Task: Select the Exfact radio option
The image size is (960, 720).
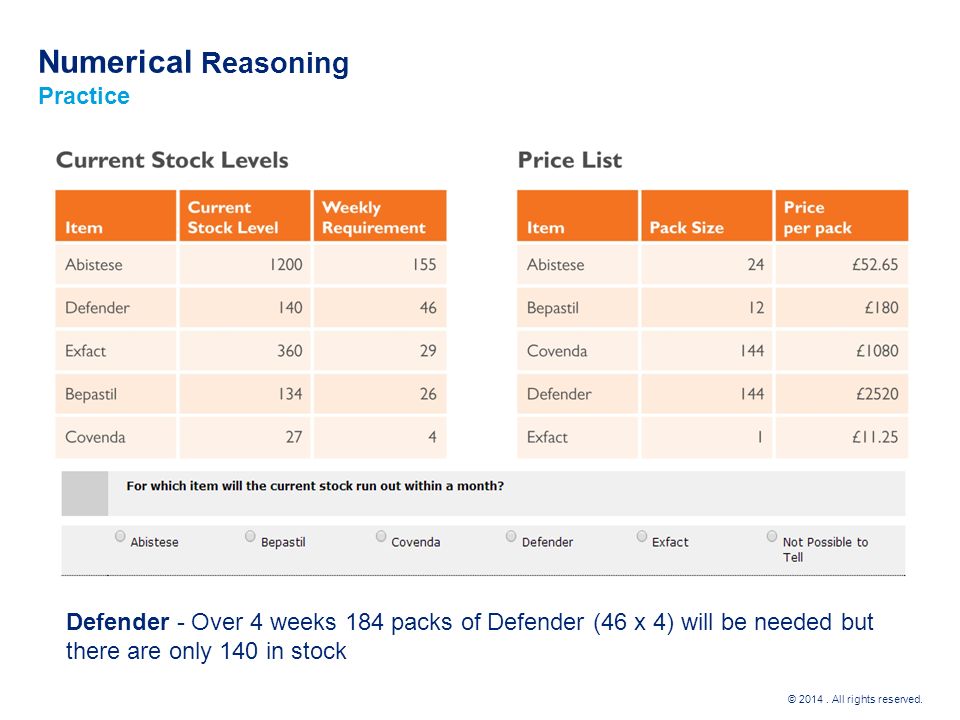Action: click(x=642, y=536)
